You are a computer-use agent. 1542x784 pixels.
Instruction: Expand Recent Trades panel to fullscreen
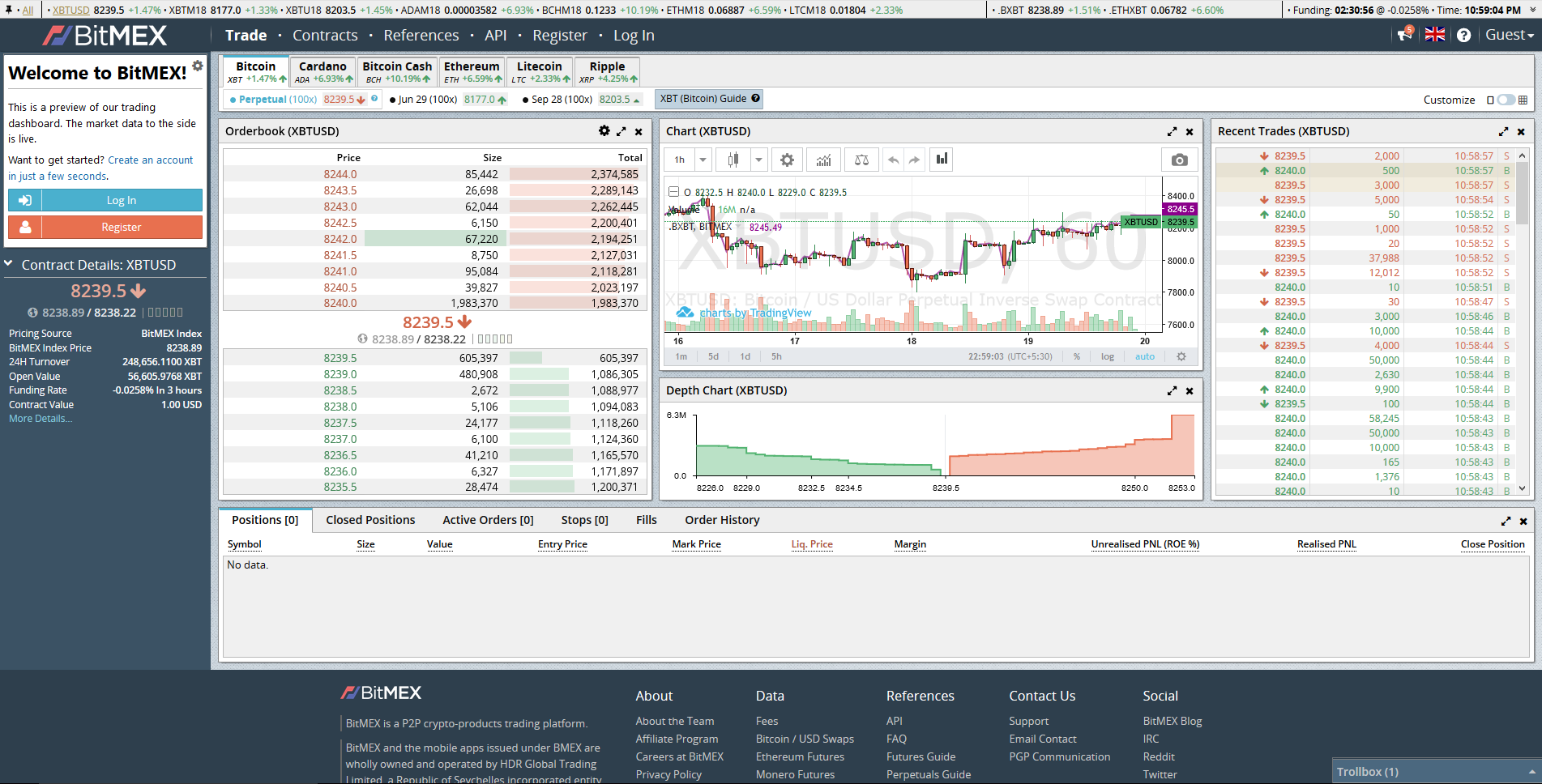click(x=1503, y=131)
